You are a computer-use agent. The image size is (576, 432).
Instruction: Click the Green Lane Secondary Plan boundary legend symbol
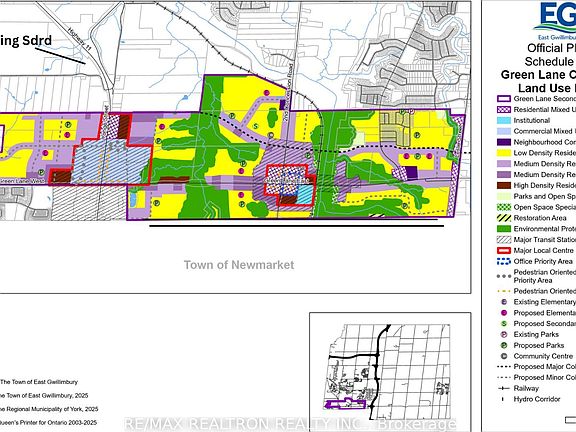click(x=504, y=99)
